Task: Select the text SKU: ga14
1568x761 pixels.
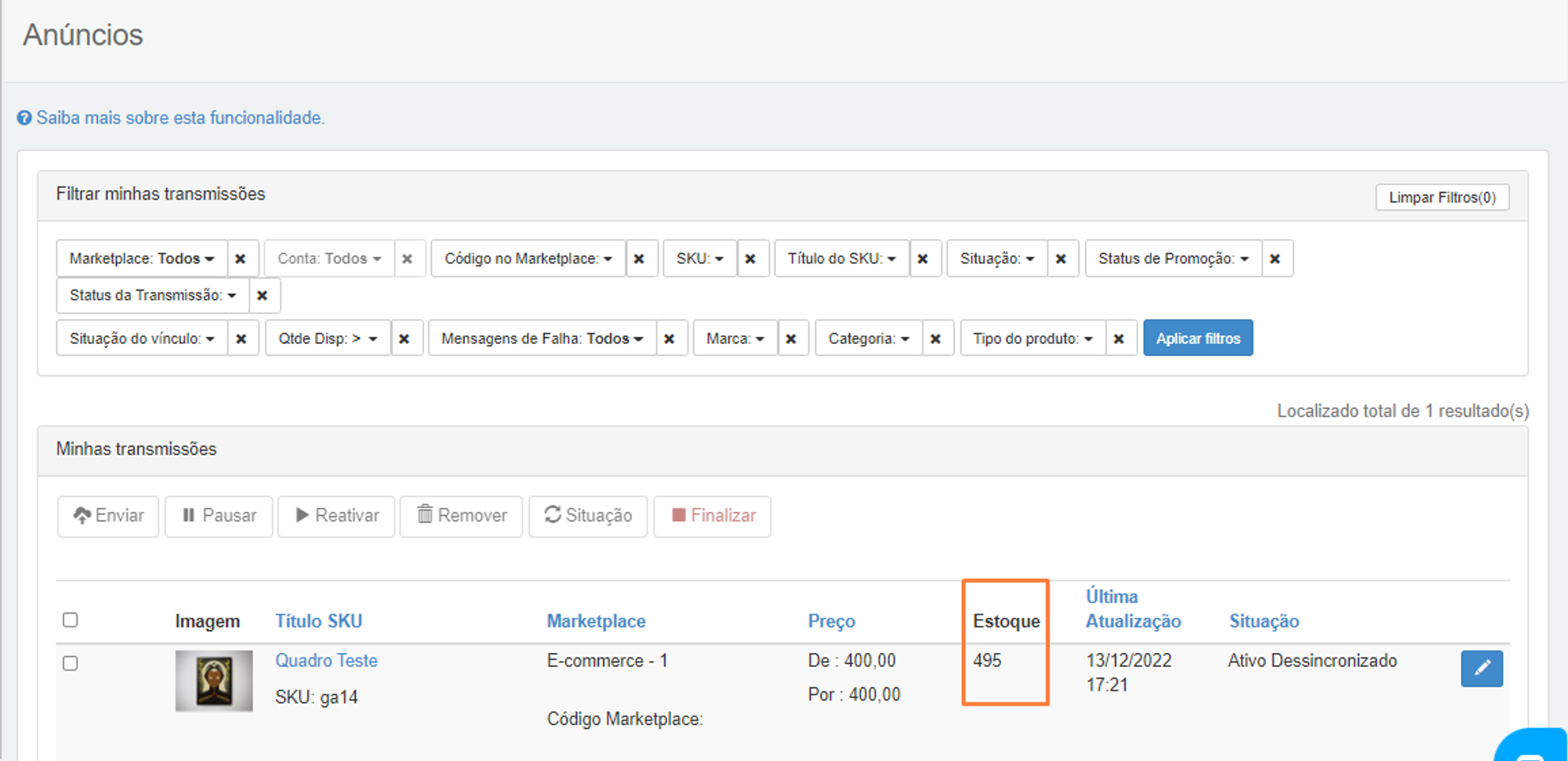Action: pyautogui.click(x=316, y=698)
